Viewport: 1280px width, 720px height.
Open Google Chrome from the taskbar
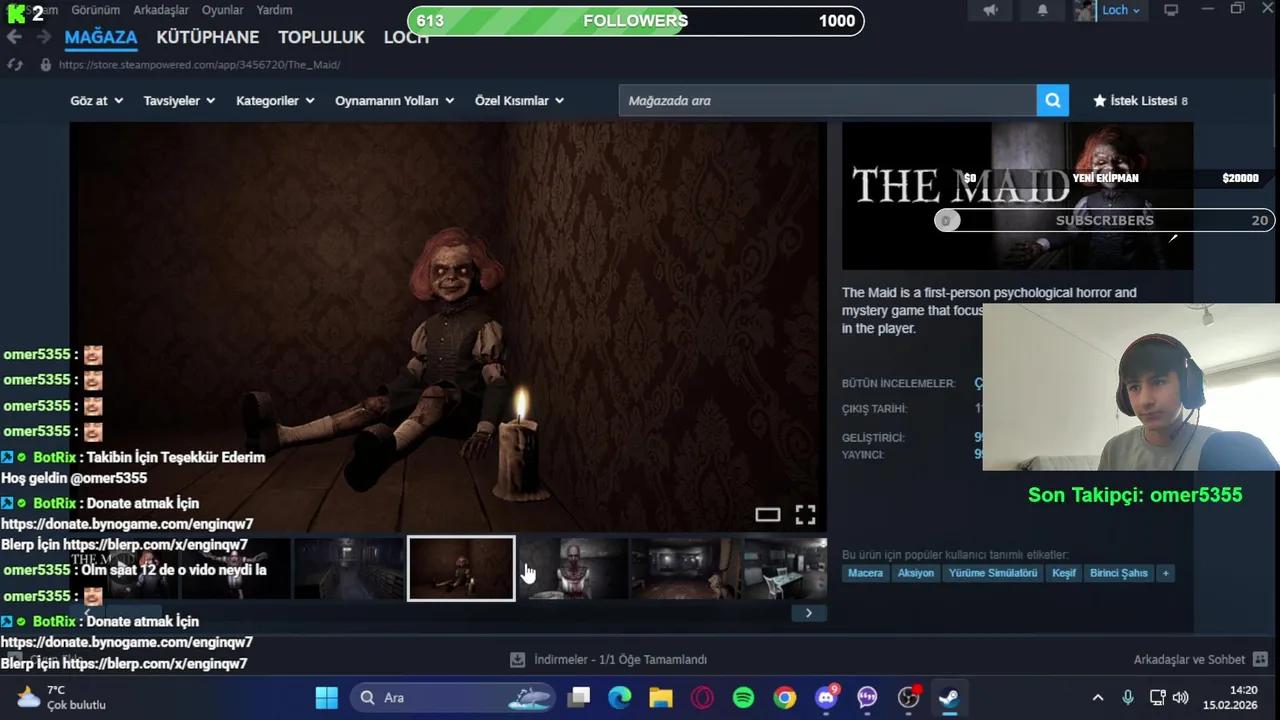click(785, 697)
